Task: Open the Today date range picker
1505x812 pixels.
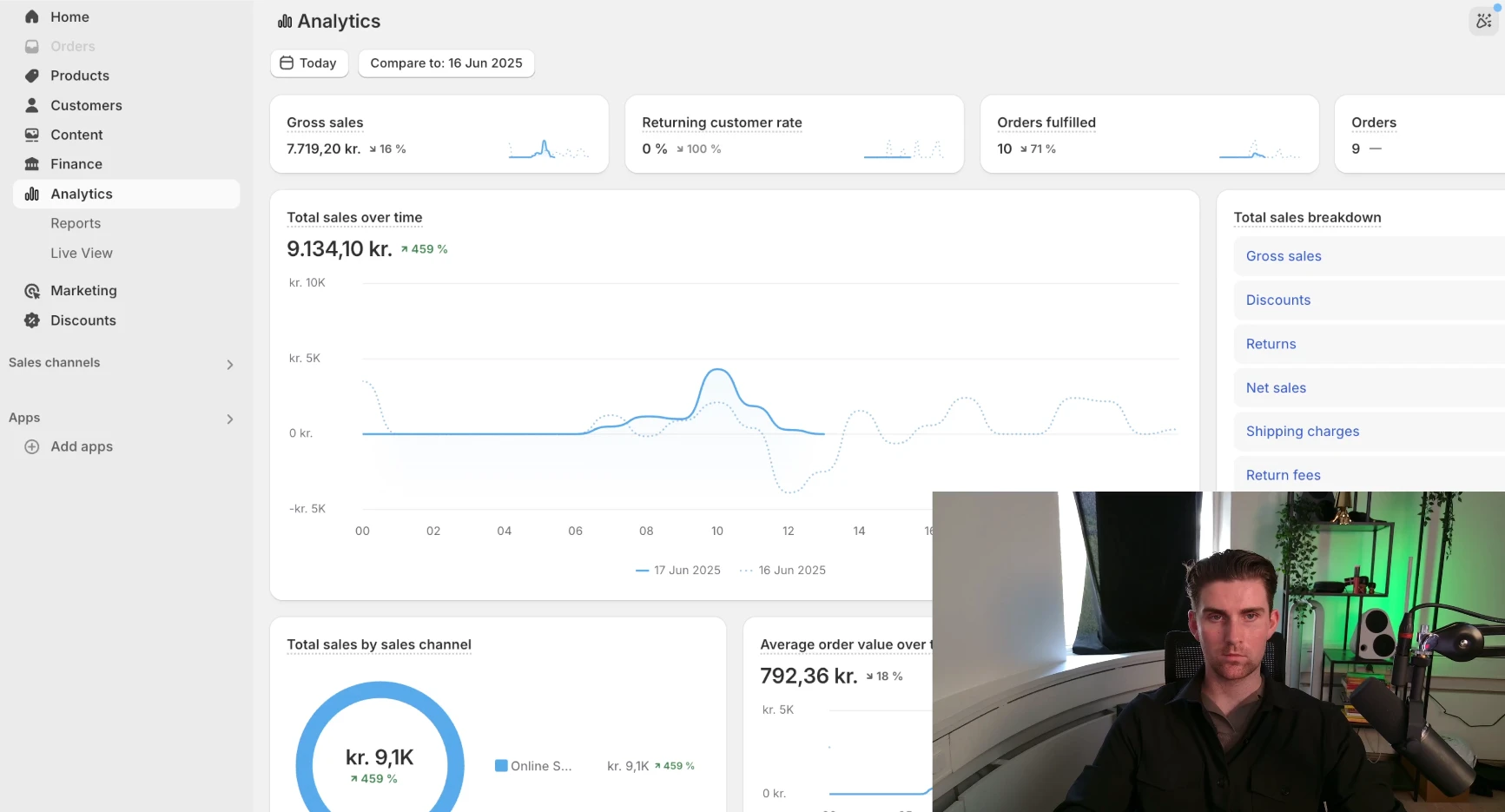Action: 309,63
